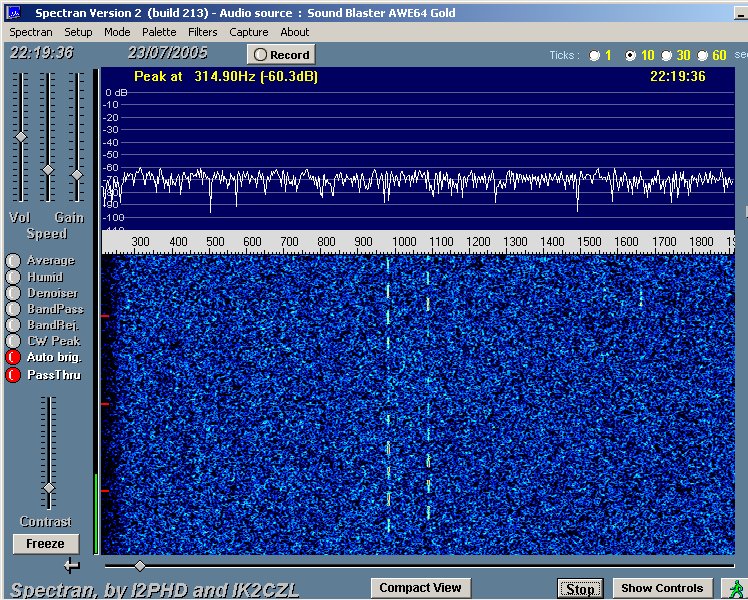
Task: Disable Auto brightness indicator
Action: click(13, 357)
